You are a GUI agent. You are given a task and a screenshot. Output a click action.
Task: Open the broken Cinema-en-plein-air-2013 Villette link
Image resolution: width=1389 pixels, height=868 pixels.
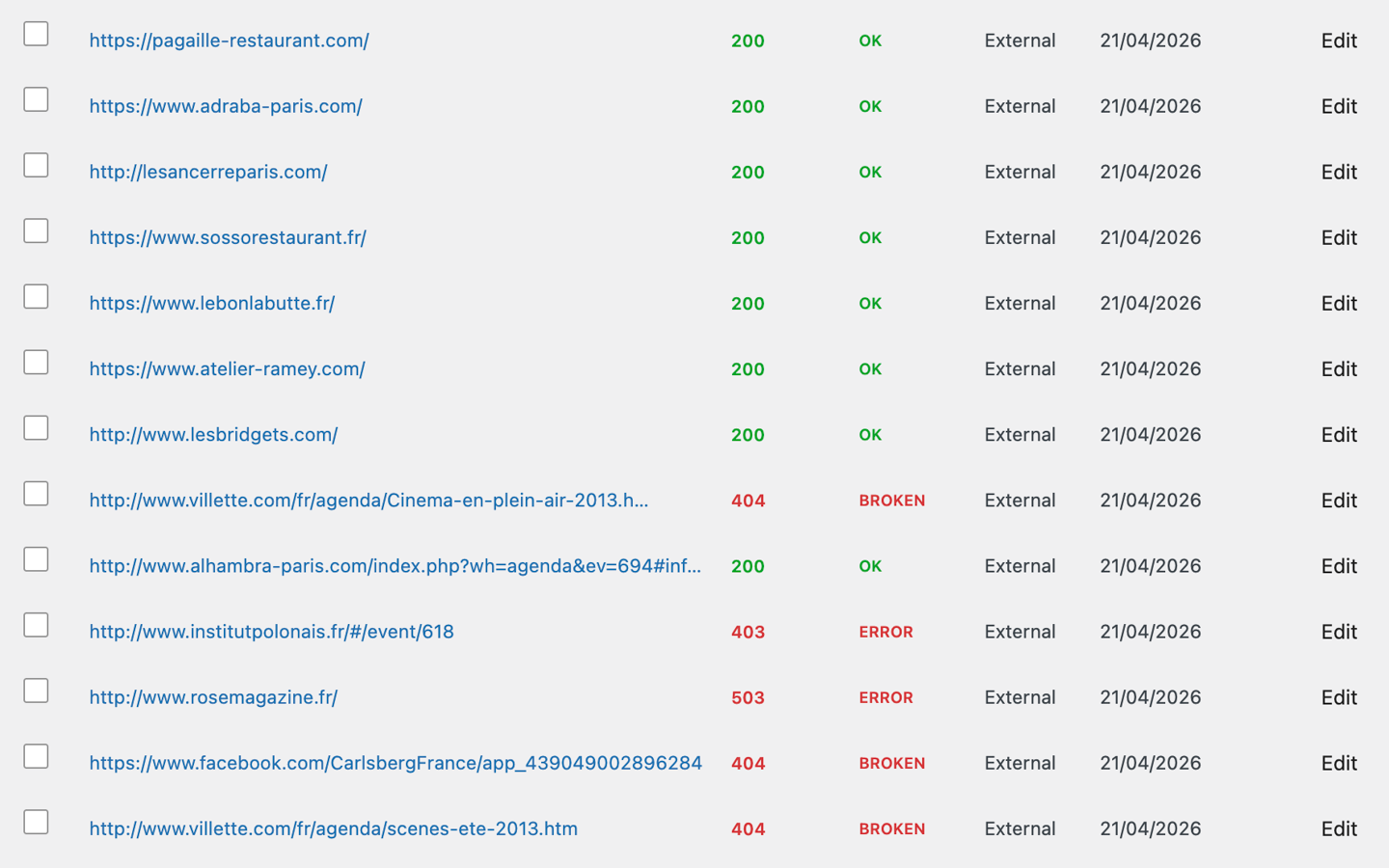pyautogui.click(x=368, y=501)
